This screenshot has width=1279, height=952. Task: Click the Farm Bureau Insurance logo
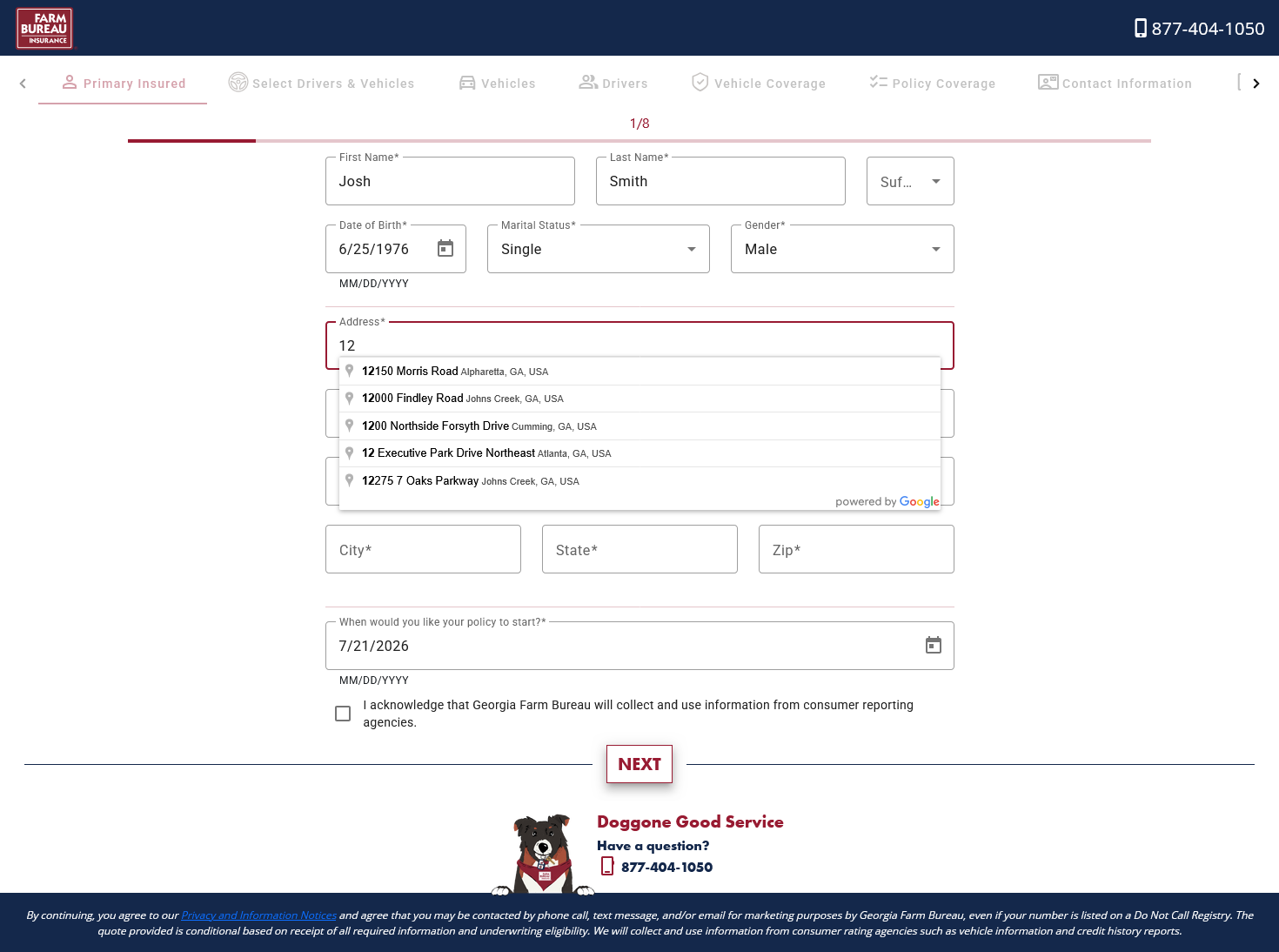pos(44,29)
